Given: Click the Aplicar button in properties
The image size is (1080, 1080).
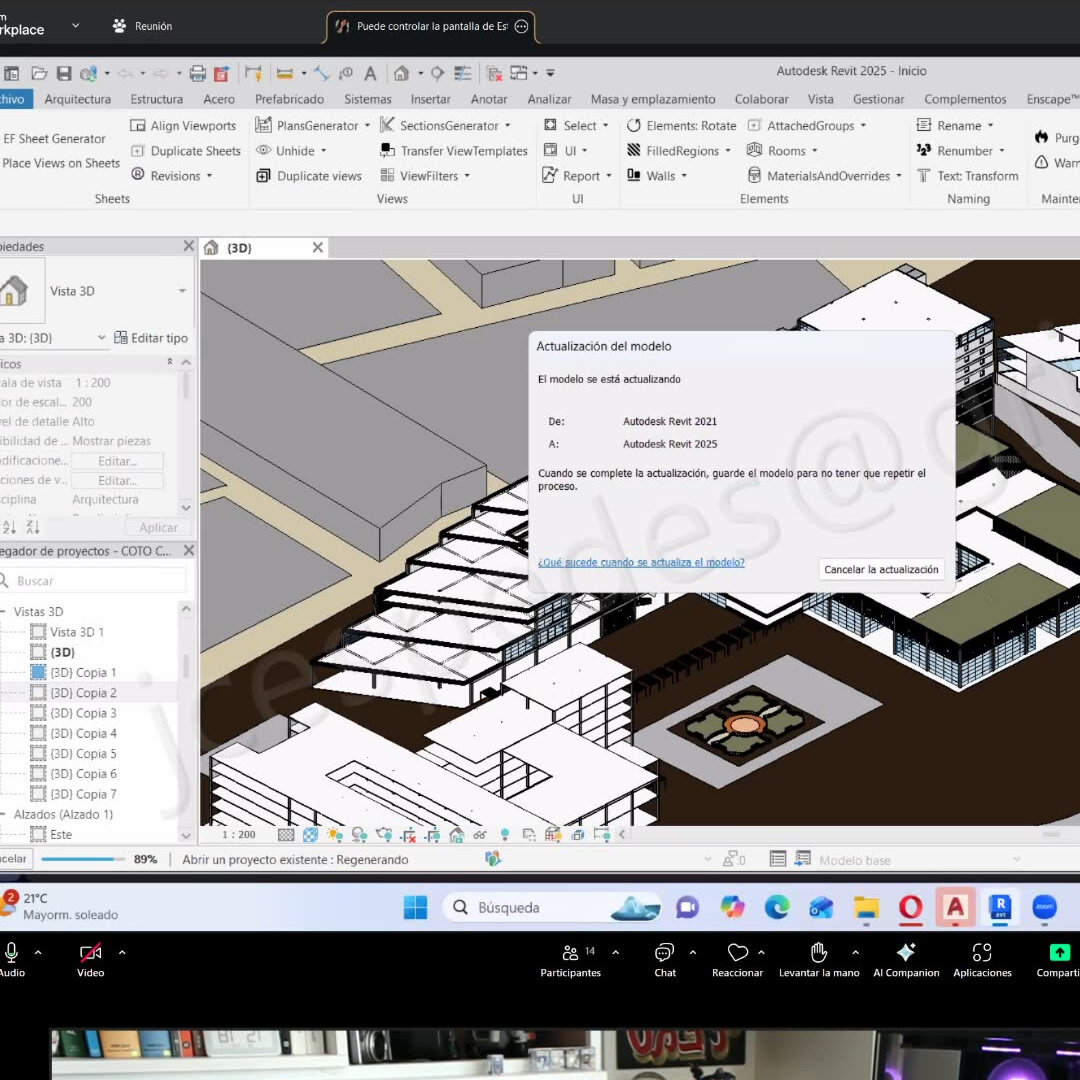Looking at the screenshot, I should (158, 528).
